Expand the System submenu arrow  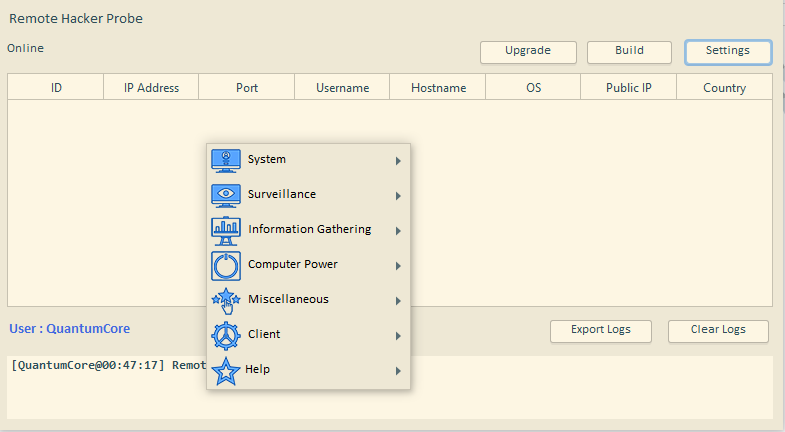(398, 161)
